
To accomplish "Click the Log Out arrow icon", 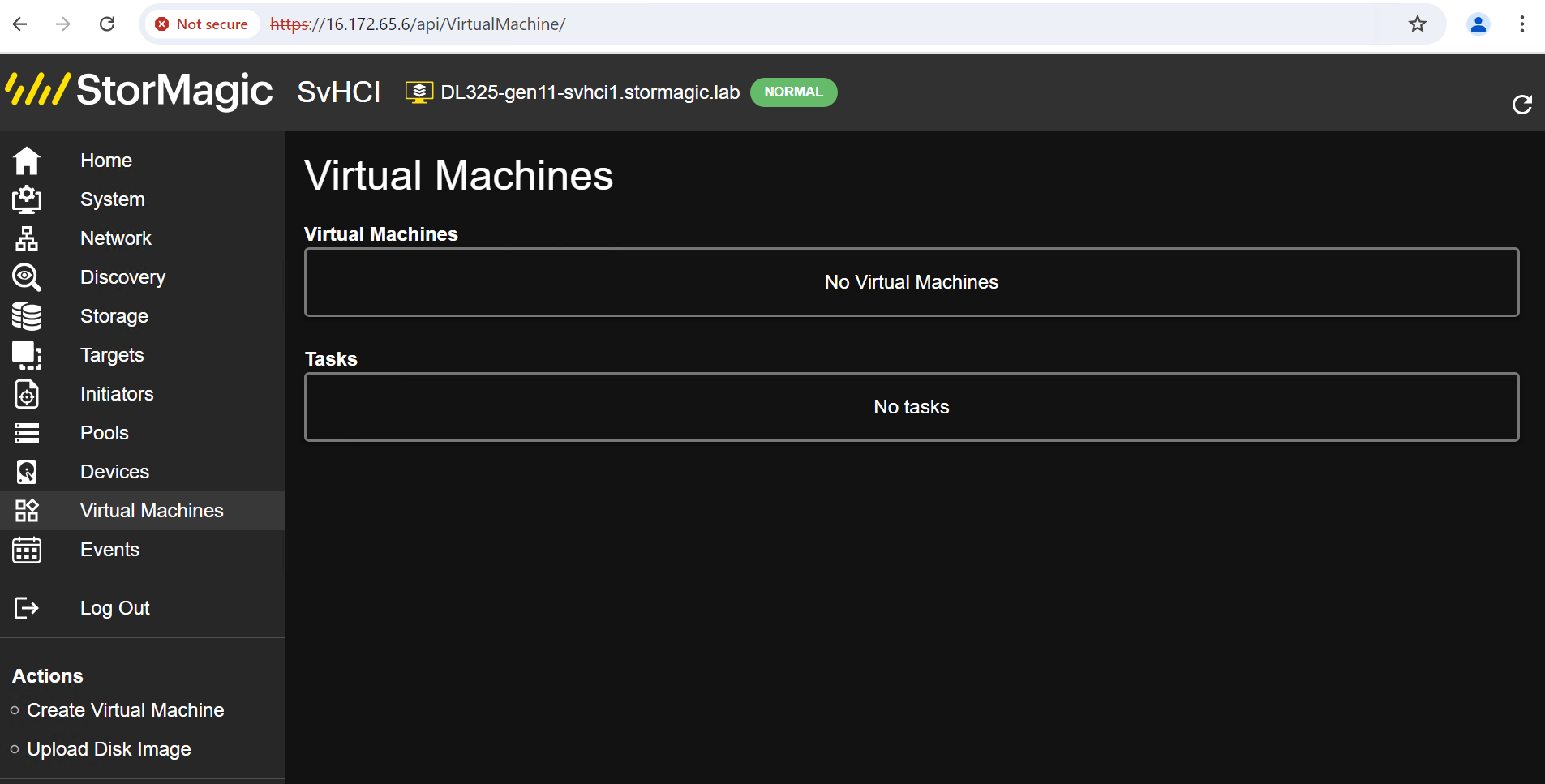I will [27, 608].
